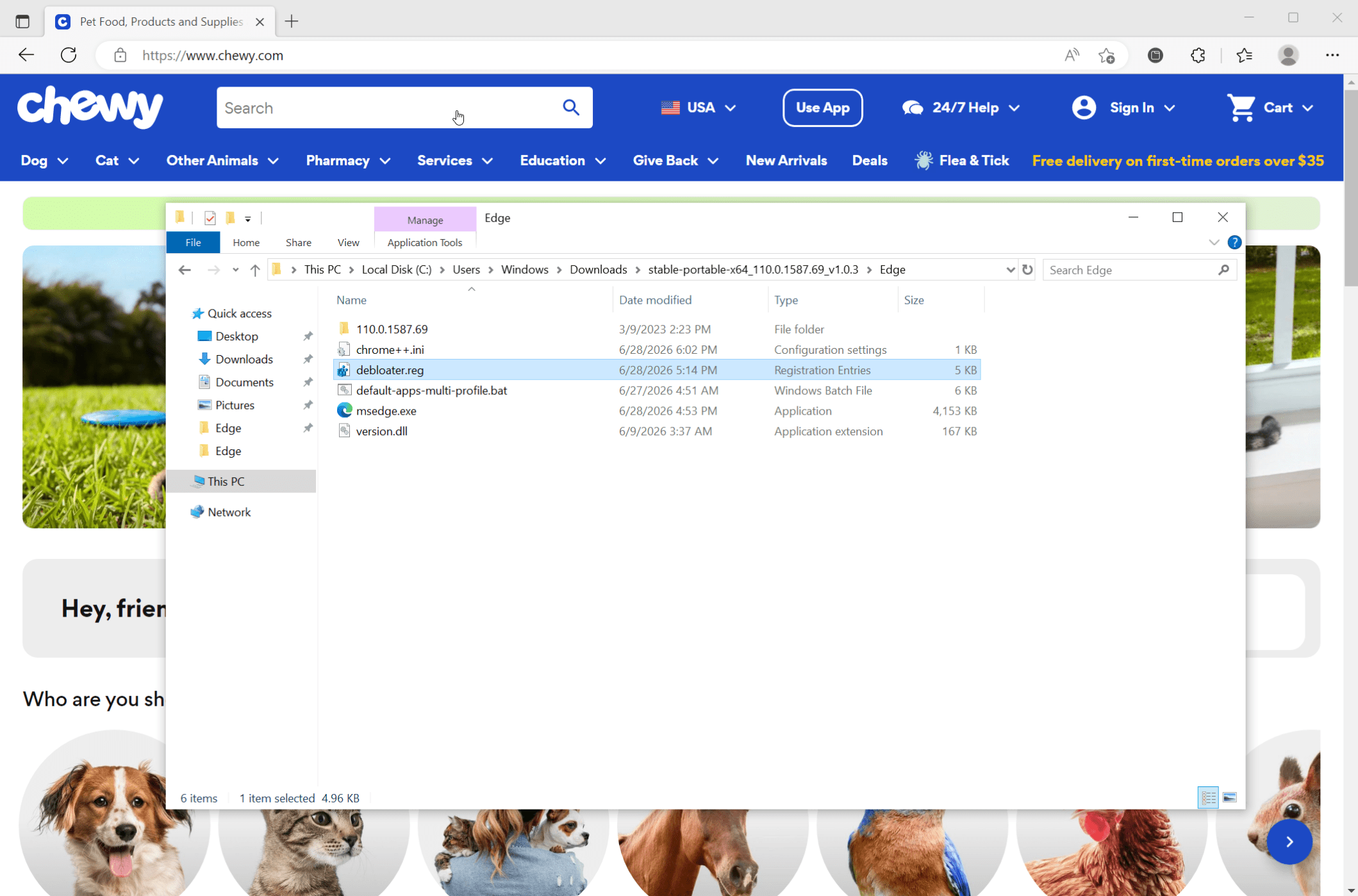Click the Downloads breadcrumb in address bar
Image resolution: width=1358 pixels, height=896 pixels.
(598, 270)
